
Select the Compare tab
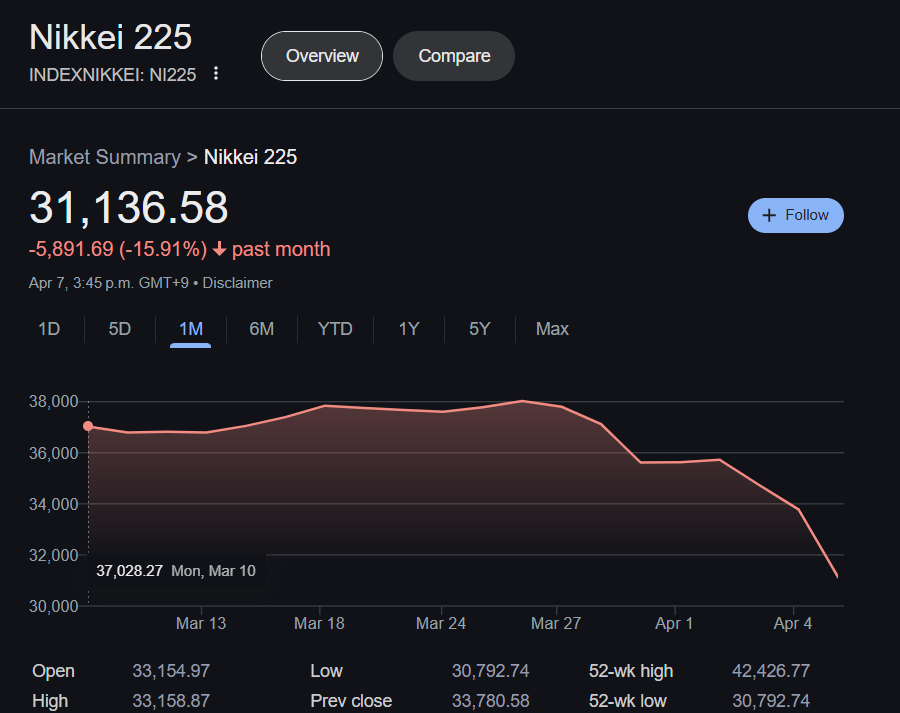454,56
